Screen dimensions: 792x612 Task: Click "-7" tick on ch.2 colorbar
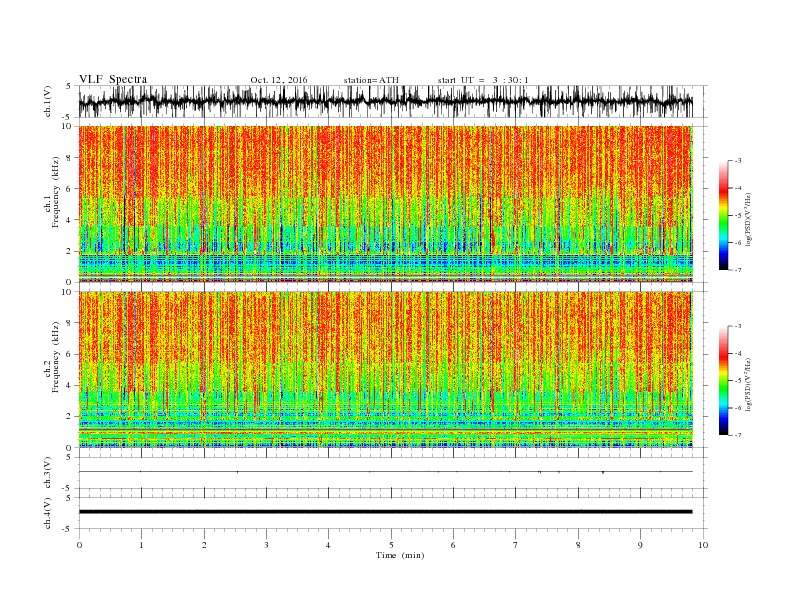click(737, 435)
